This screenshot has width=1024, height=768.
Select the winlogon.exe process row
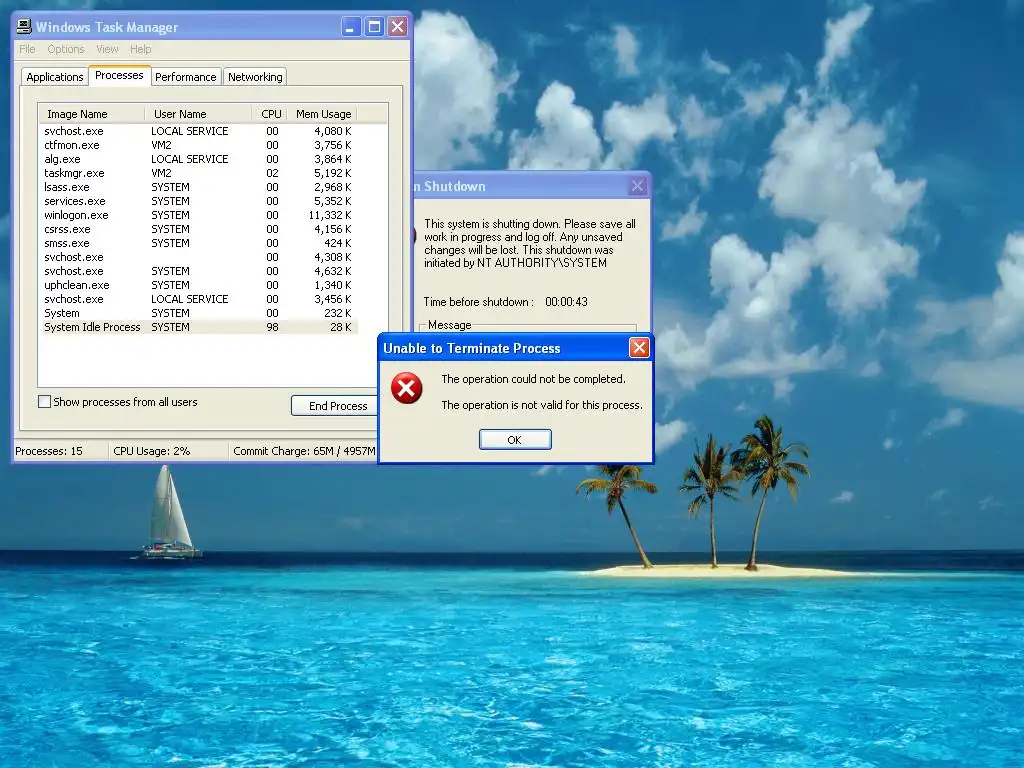tap(199, 215)
